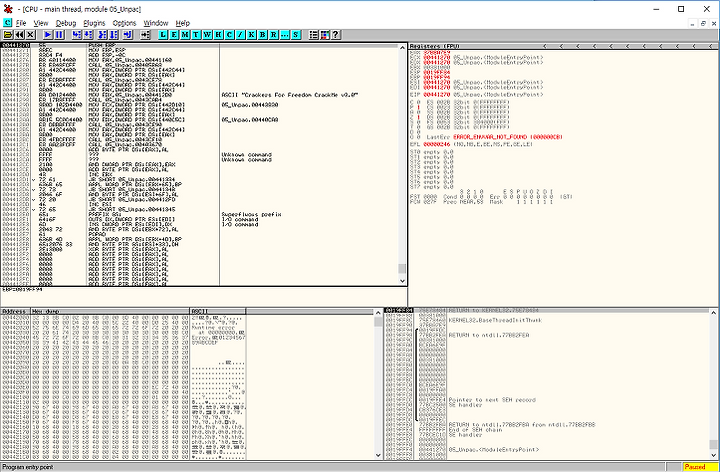Select the EFL 00000246 flags row
Screen dimensions: 720x472
471,144
